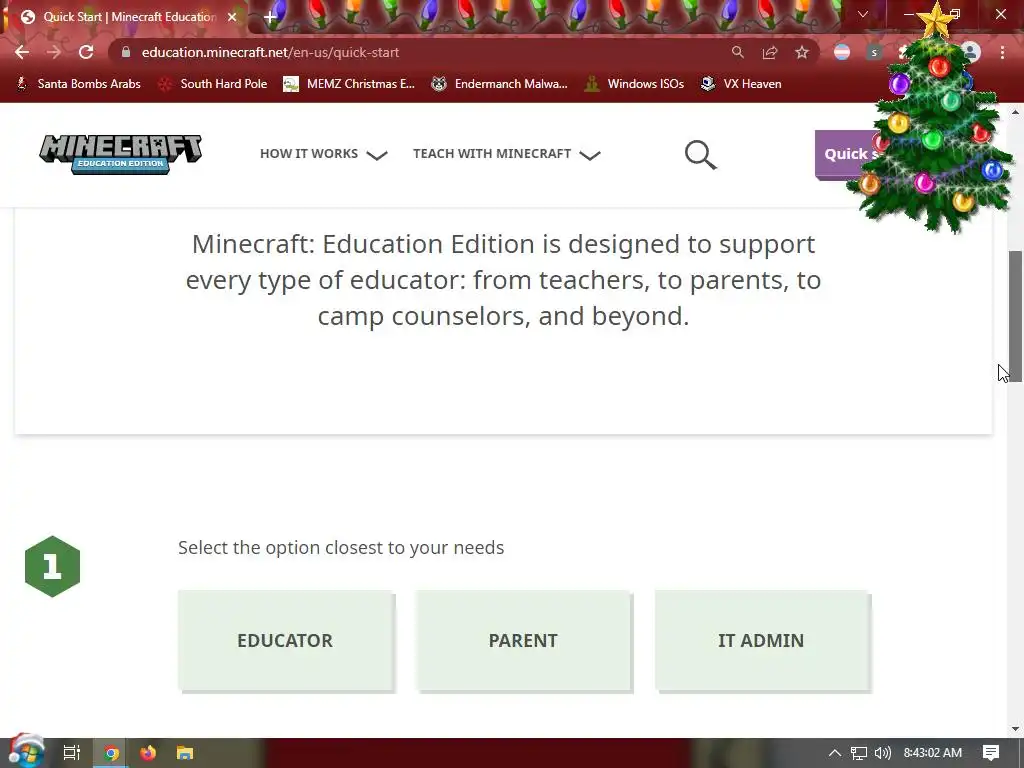Open the site search magnifier icon
1024x768 pixels.
point(701,155)
